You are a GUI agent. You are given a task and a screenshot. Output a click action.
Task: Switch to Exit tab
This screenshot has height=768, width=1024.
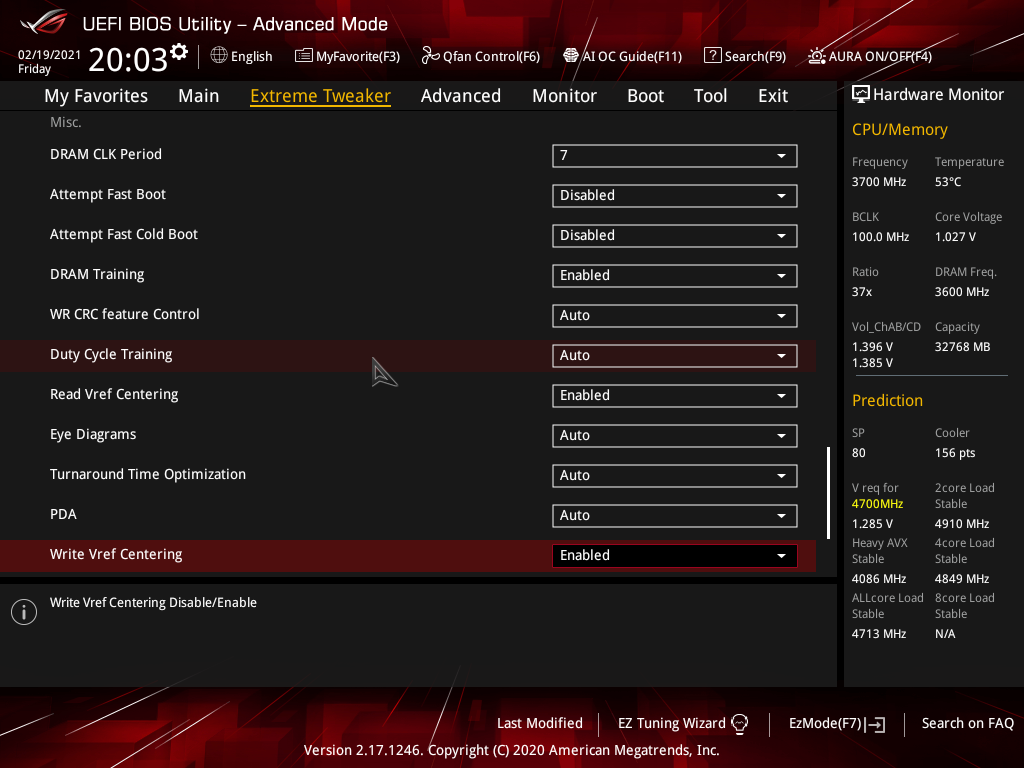pos(773,96)
